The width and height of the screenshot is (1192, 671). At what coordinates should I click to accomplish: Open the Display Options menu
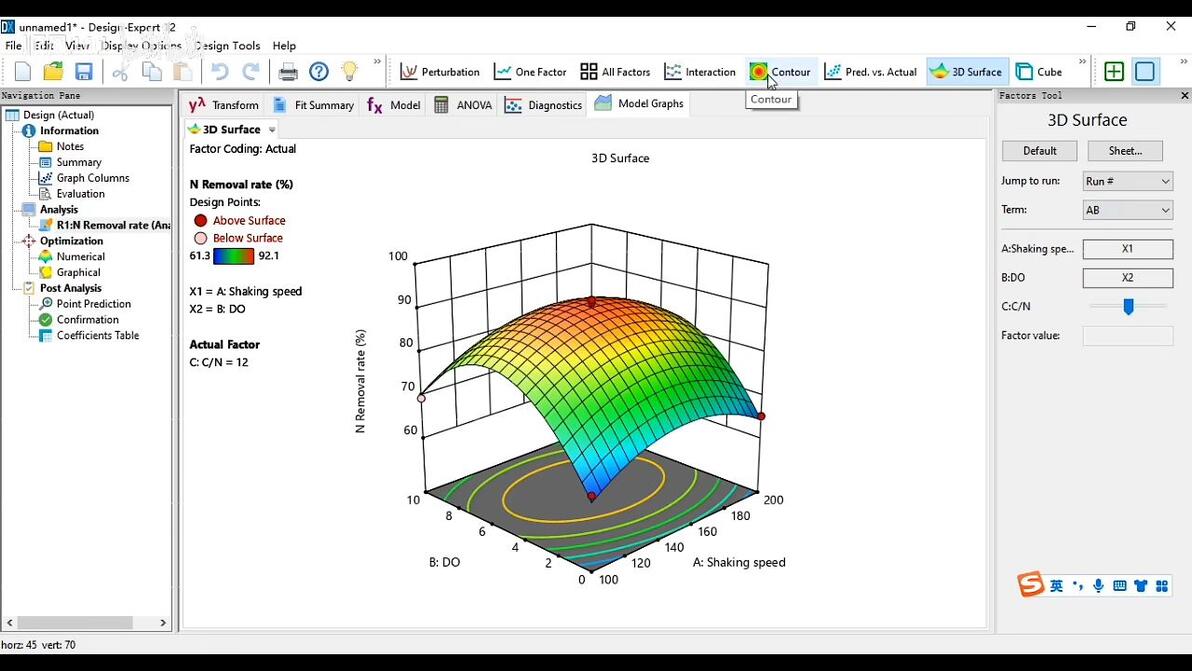[x=141, y=46]
